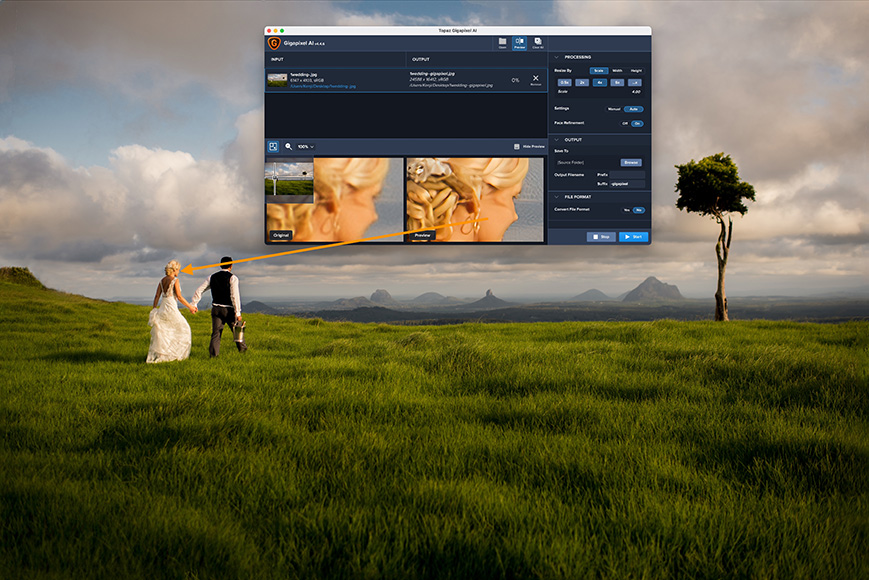Image resolution: width=869 pixels, height=580 pixels.
Task: Turn Face Refinement Off
Action: [x=625, y=124]
